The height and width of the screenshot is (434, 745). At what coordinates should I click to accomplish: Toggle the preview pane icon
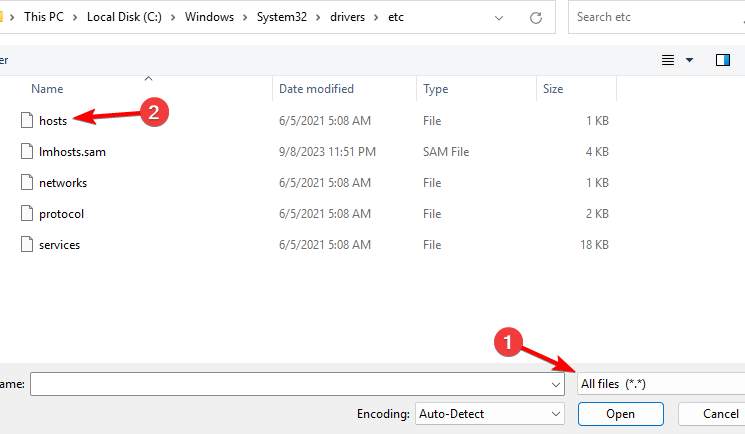coord(723,61)
